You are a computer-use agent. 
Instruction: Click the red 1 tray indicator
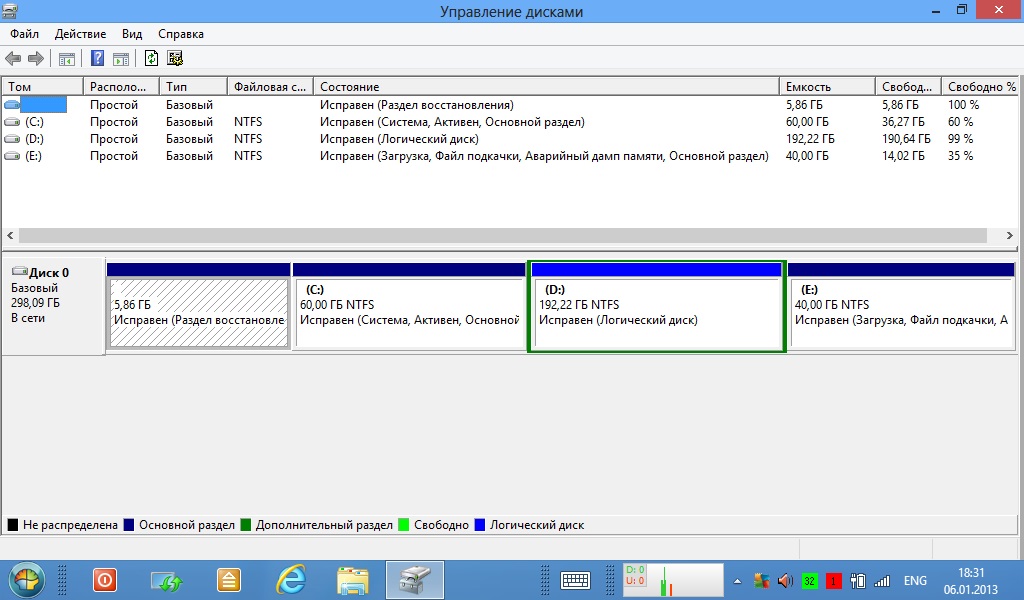tap(833, 580)
